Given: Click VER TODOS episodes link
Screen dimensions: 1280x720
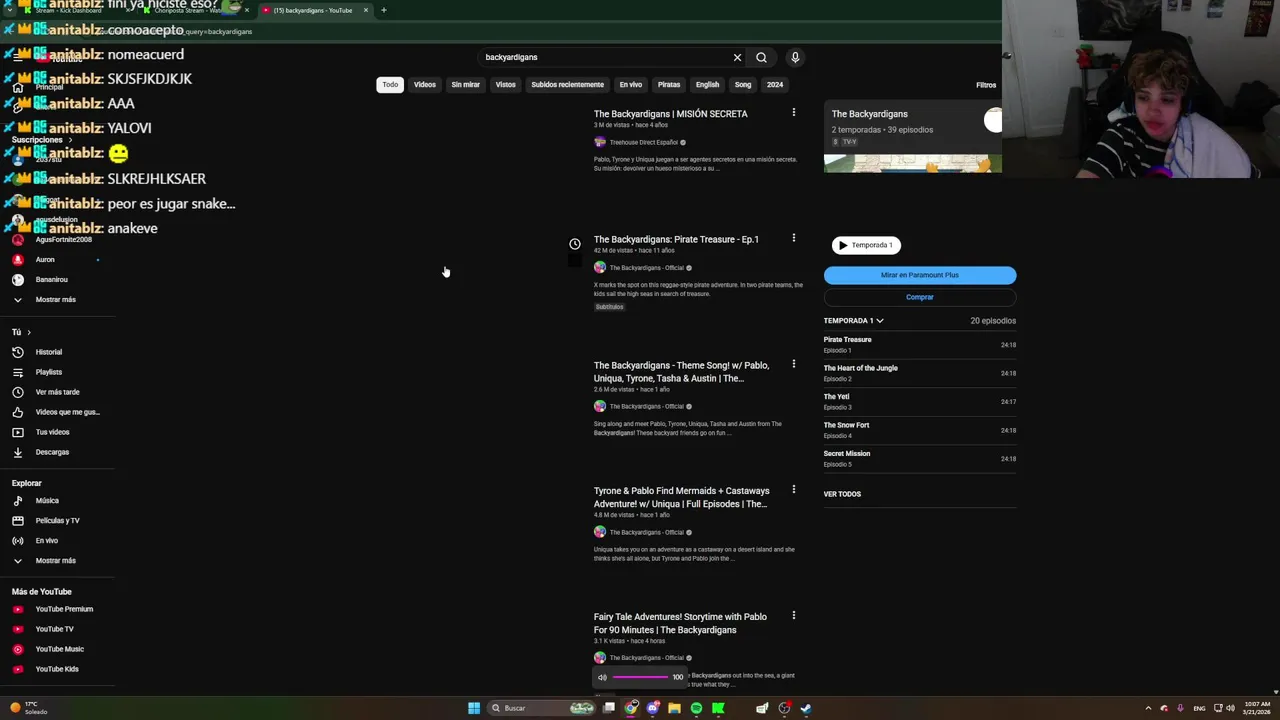Looking at the screenshot, I should tap(842, 494).
